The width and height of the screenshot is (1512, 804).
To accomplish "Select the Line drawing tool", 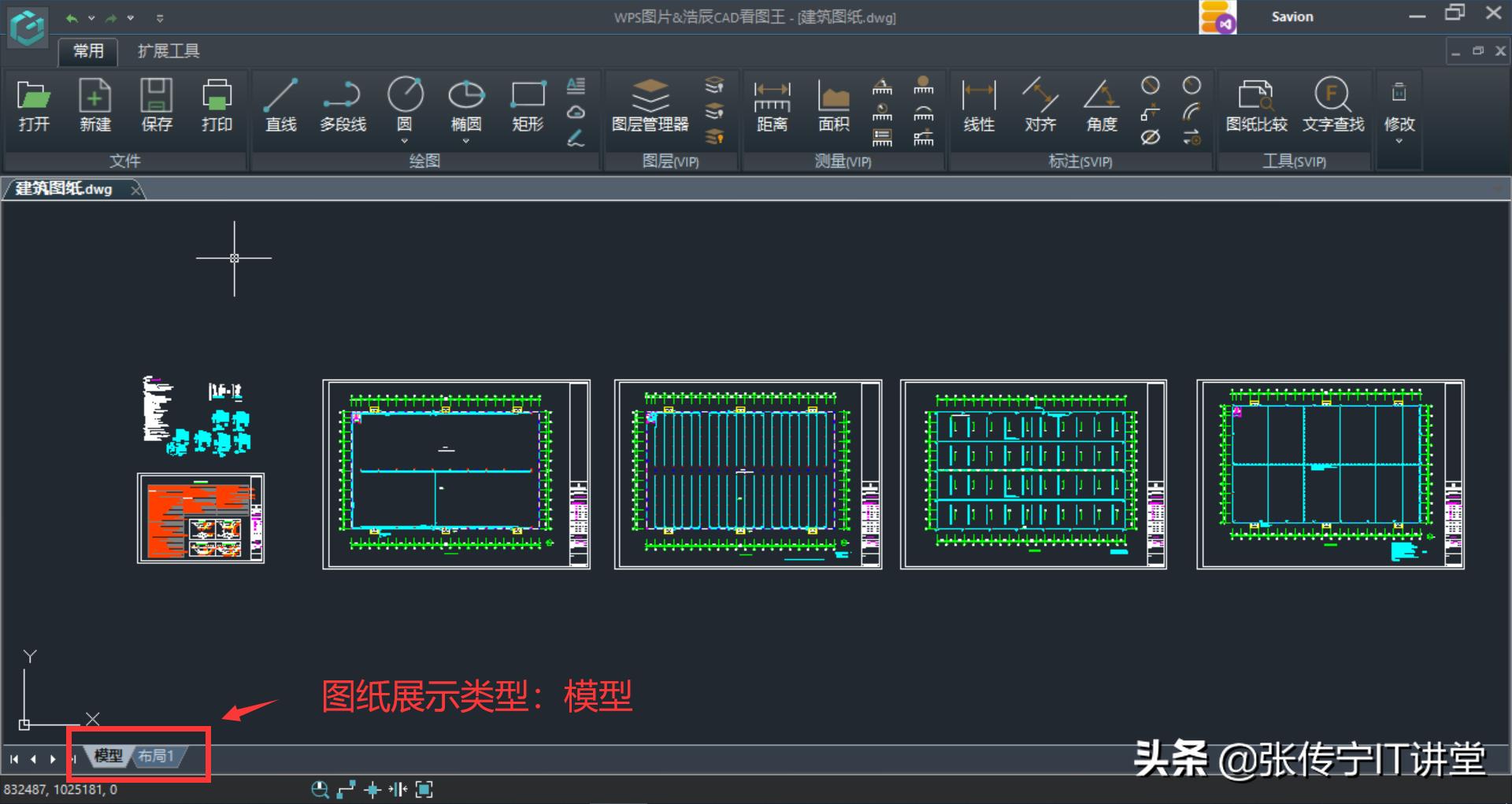I will [280, 106].
